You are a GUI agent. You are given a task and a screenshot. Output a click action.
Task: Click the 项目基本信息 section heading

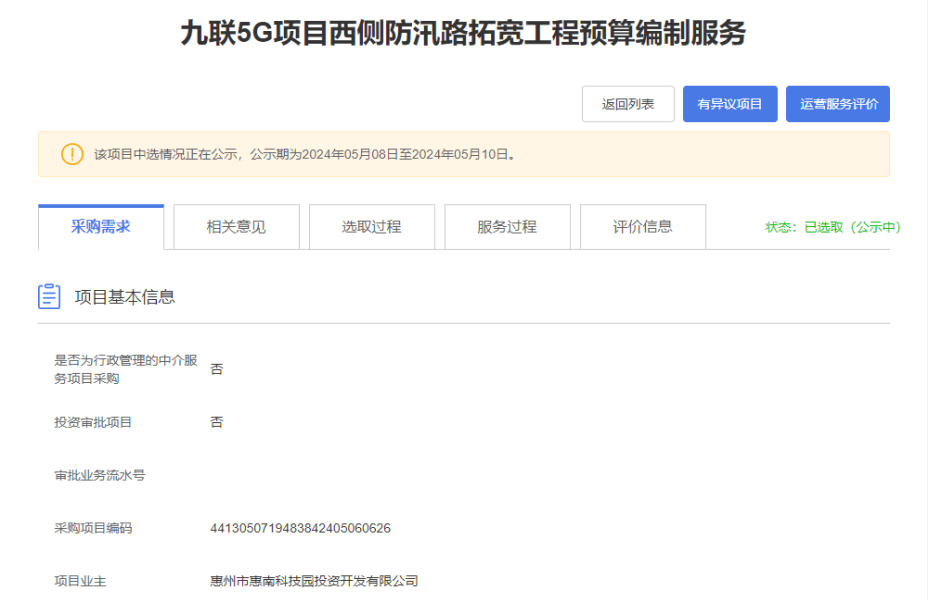[x=125, y=297]
